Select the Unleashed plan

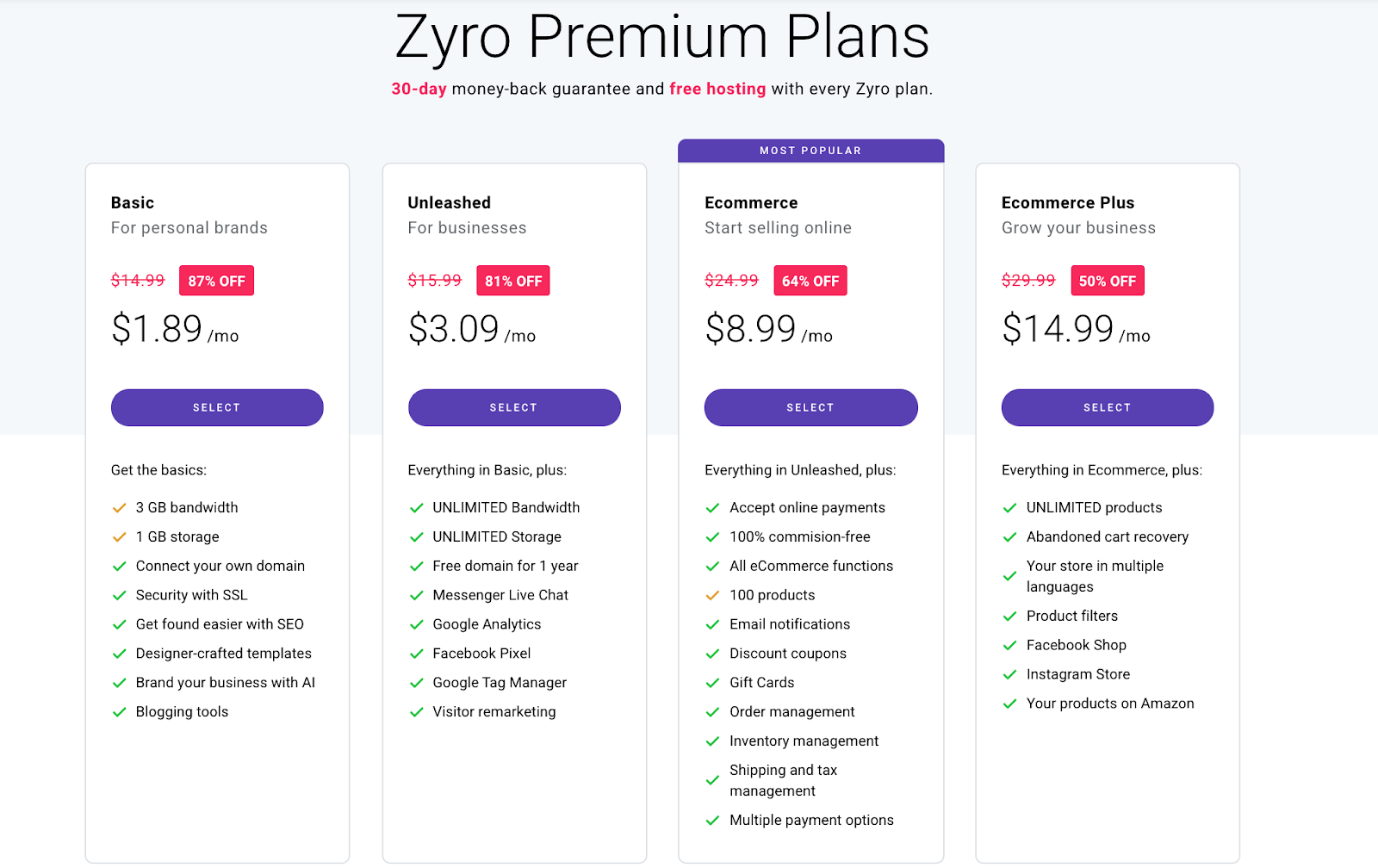pos(514,407)
